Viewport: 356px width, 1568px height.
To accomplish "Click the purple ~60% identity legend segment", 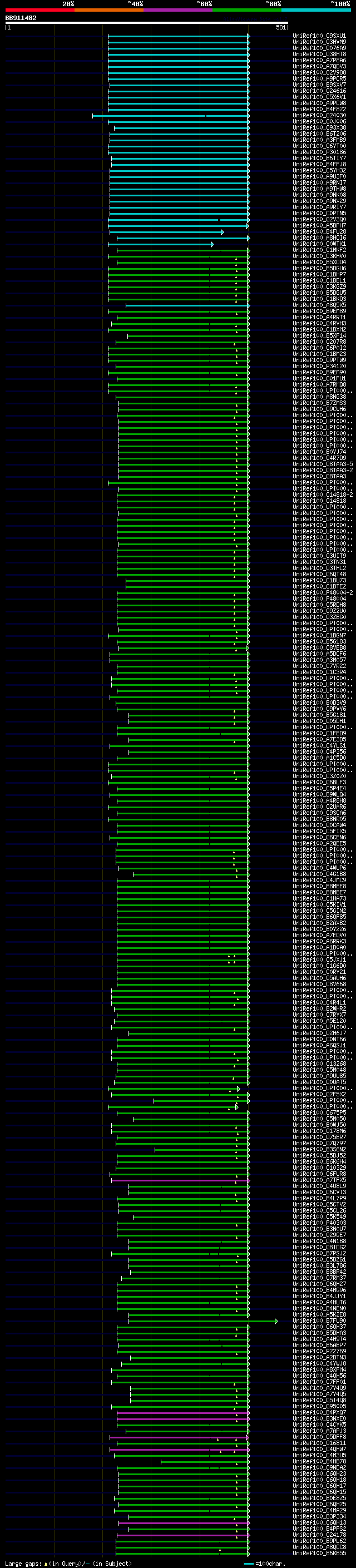I will click(x=177, y=10).
